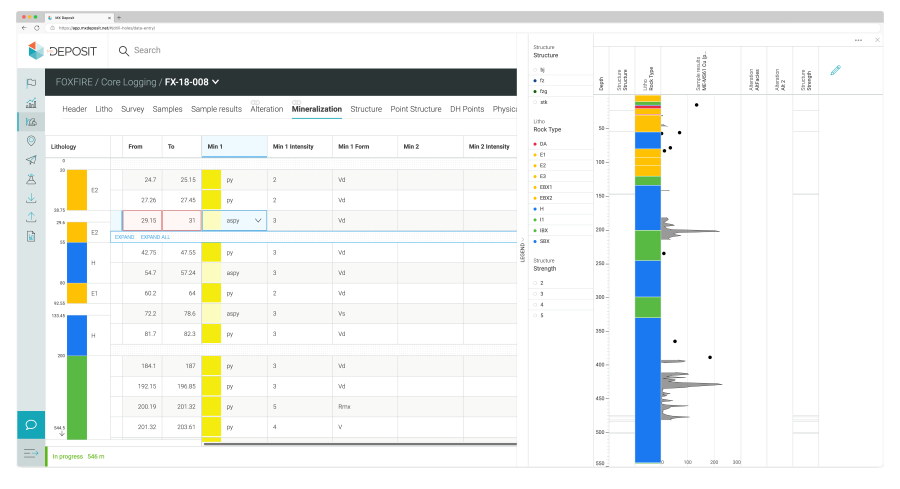This screenshot has width=900, height=489.
Task: Click the map location pin sidebar icon
Action: coord(32,141)
